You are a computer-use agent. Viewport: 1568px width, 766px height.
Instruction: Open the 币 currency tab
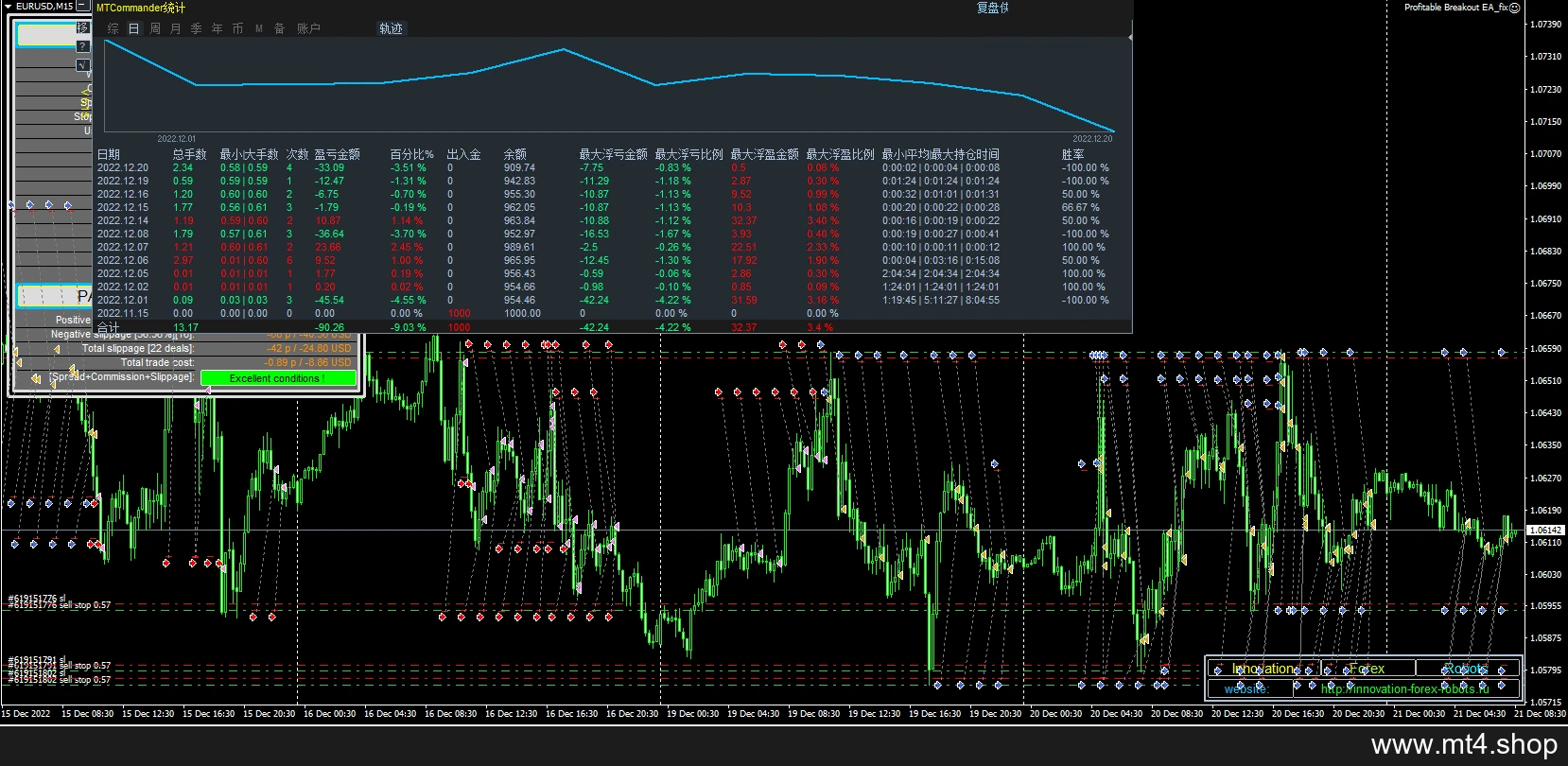point(237,28)
